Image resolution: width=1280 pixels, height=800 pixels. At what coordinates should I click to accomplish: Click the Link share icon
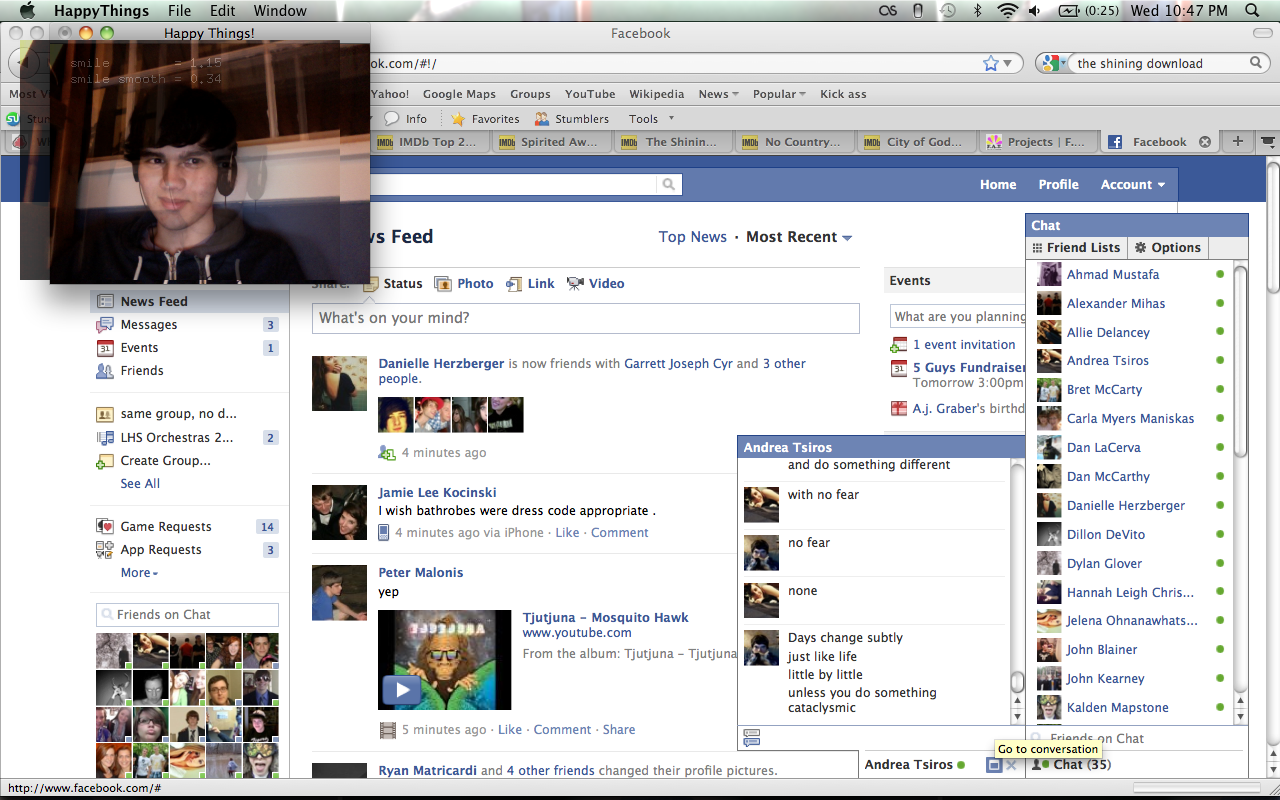pos(514,284)
